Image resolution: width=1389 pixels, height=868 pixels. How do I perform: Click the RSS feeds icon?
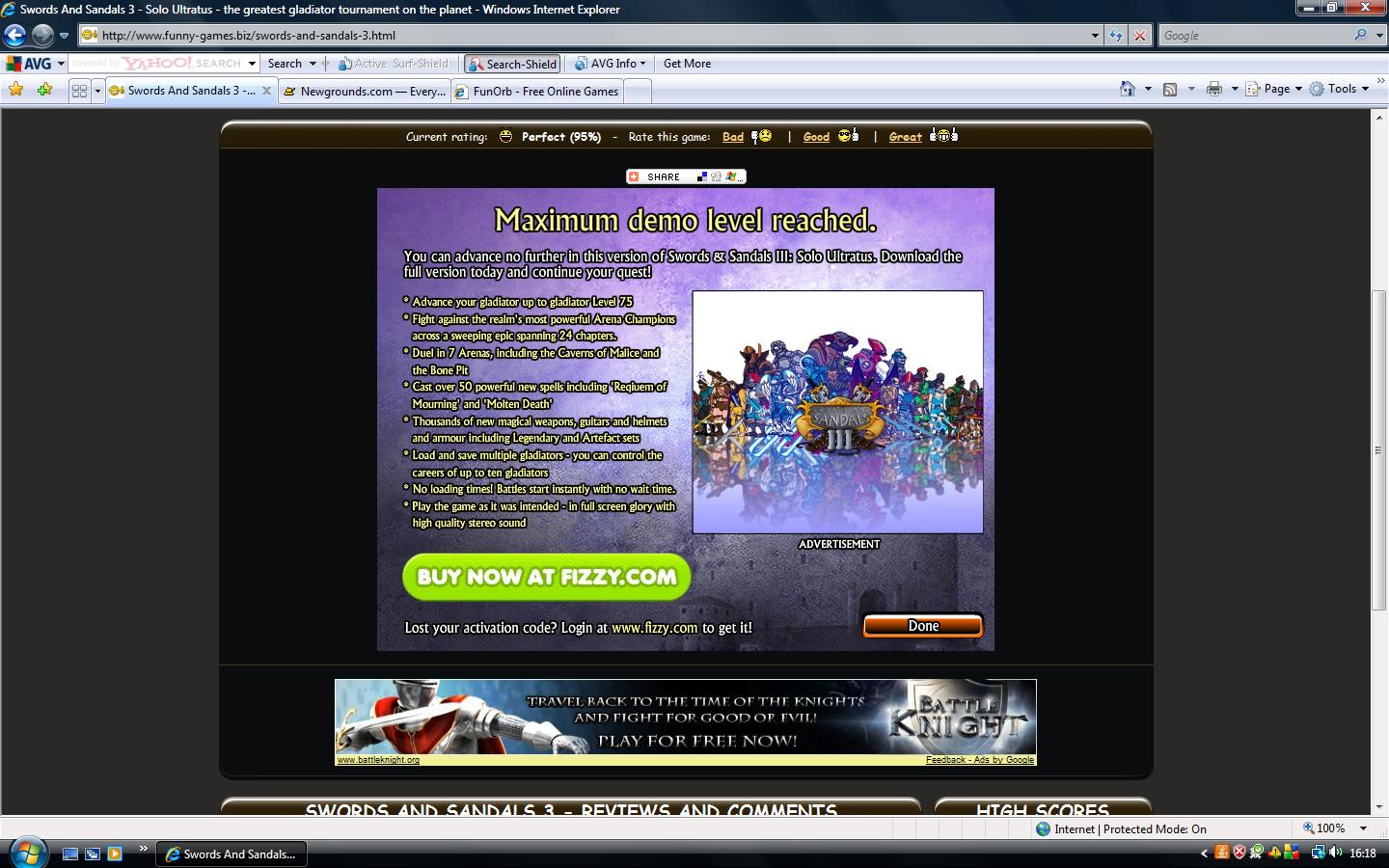1170,89
